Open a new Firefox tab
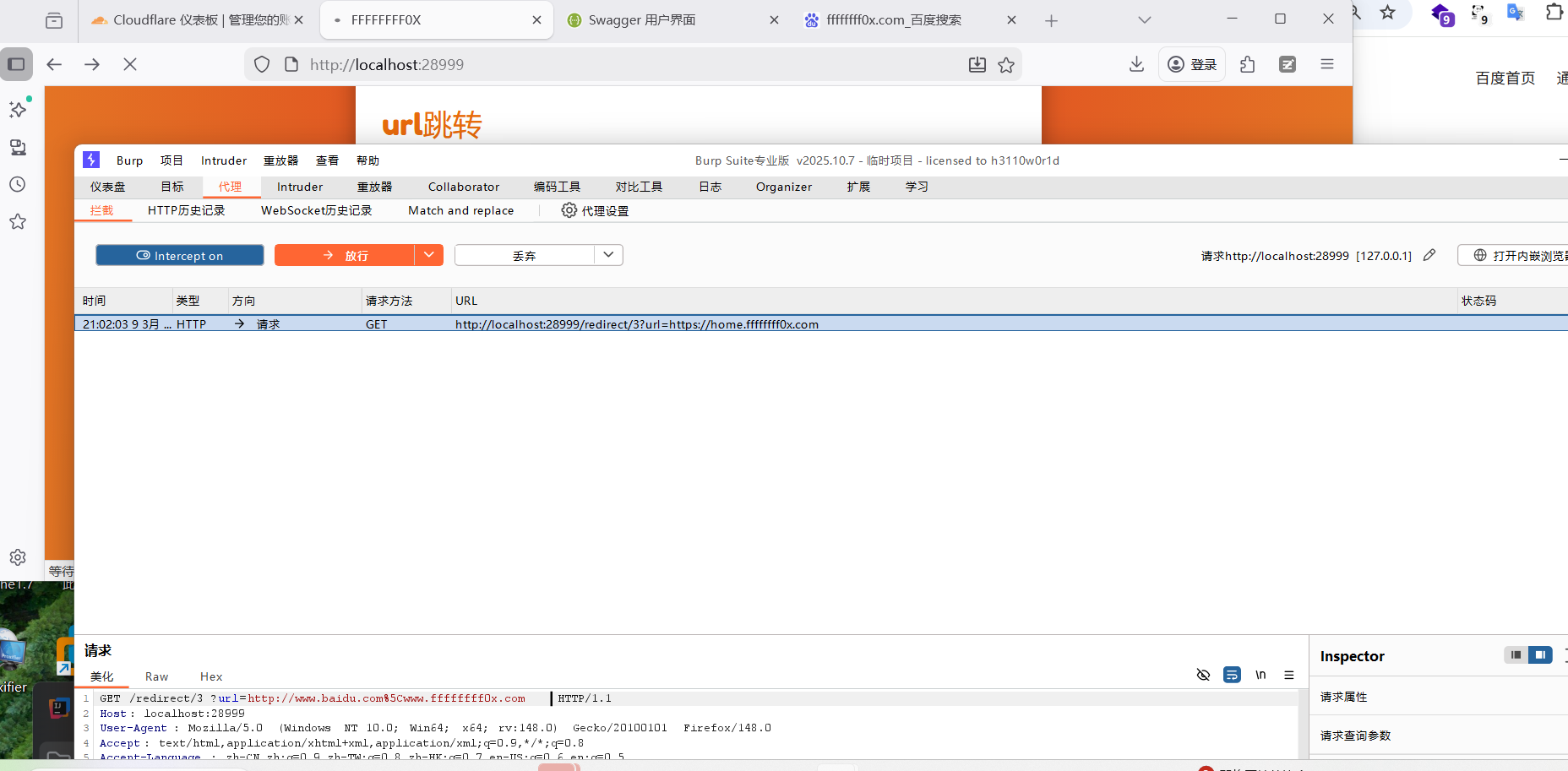 (1052, 20)
